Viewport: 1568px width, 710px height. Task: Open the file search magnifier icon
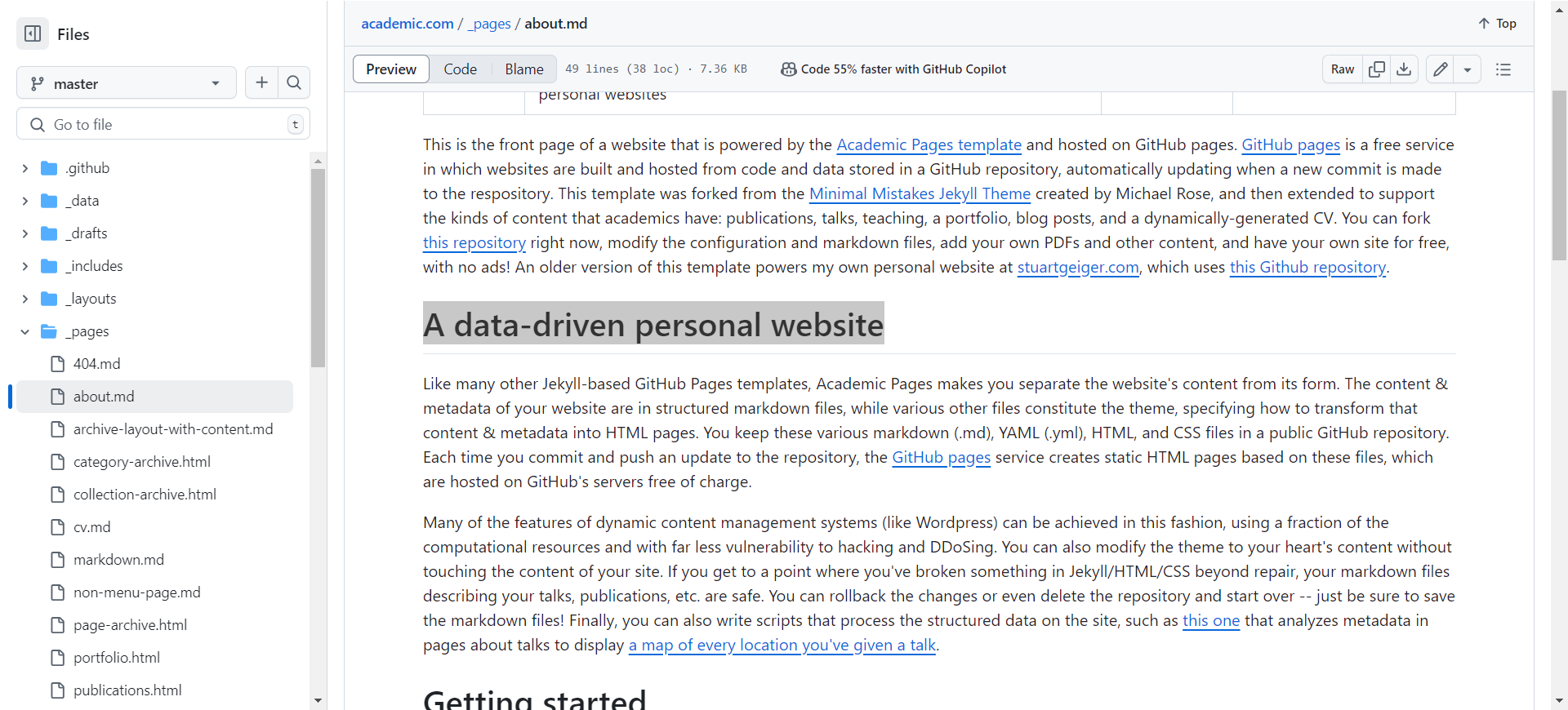point(294,82)
